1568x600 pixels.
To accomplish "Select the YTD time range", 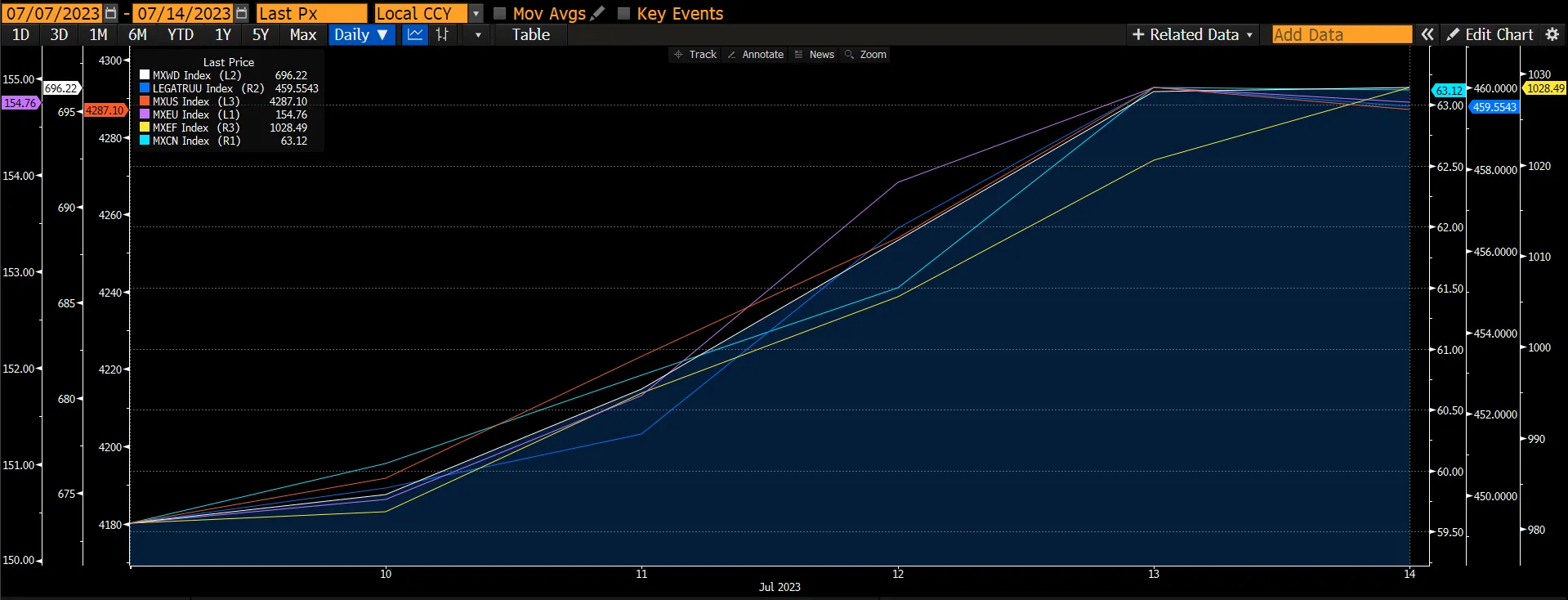I will 181,34.
